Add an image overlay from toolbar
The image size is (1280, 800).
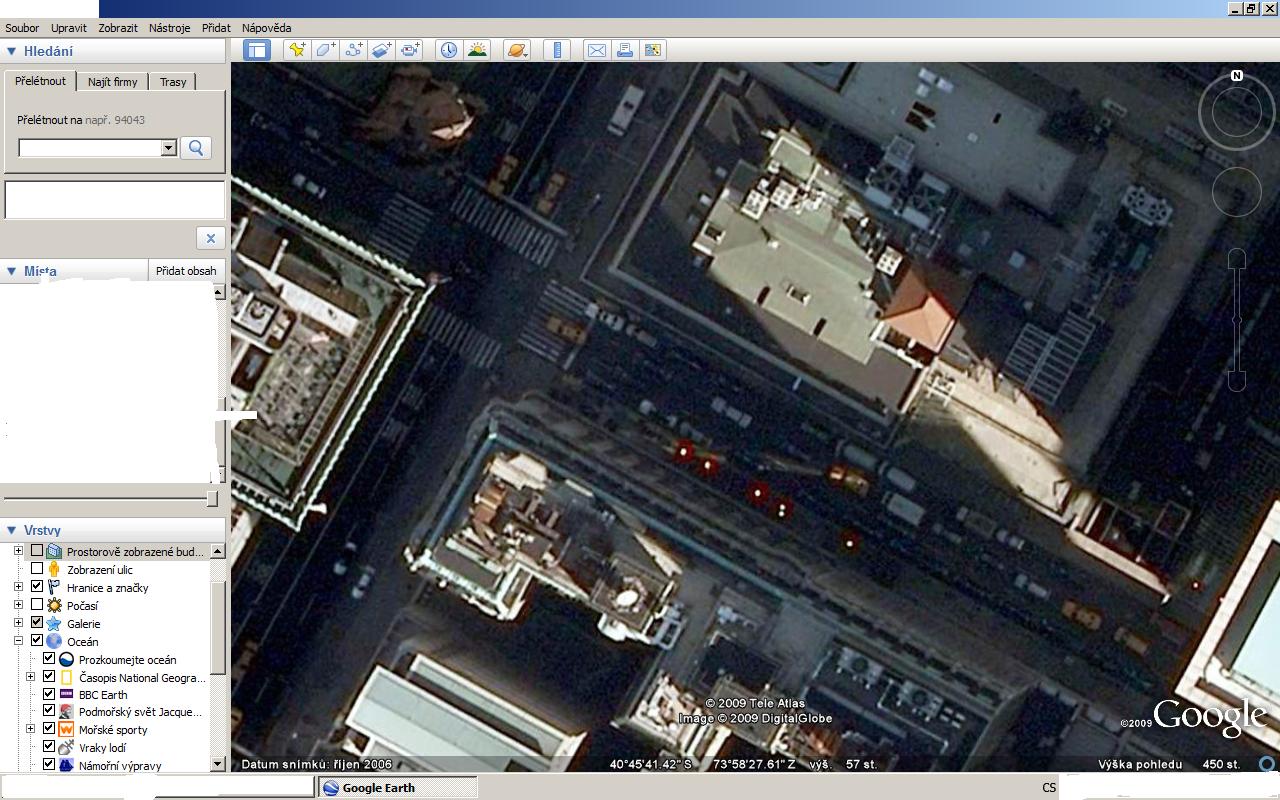pos(382,50)
